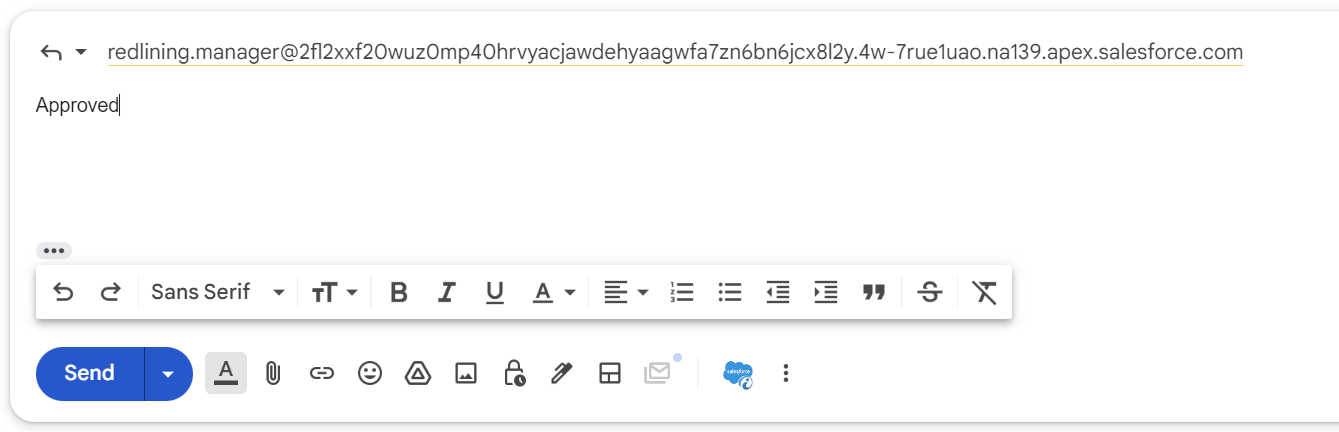1339x432 pixels.
Task: Toggle underline formatting
Action: tap(494, 292)
